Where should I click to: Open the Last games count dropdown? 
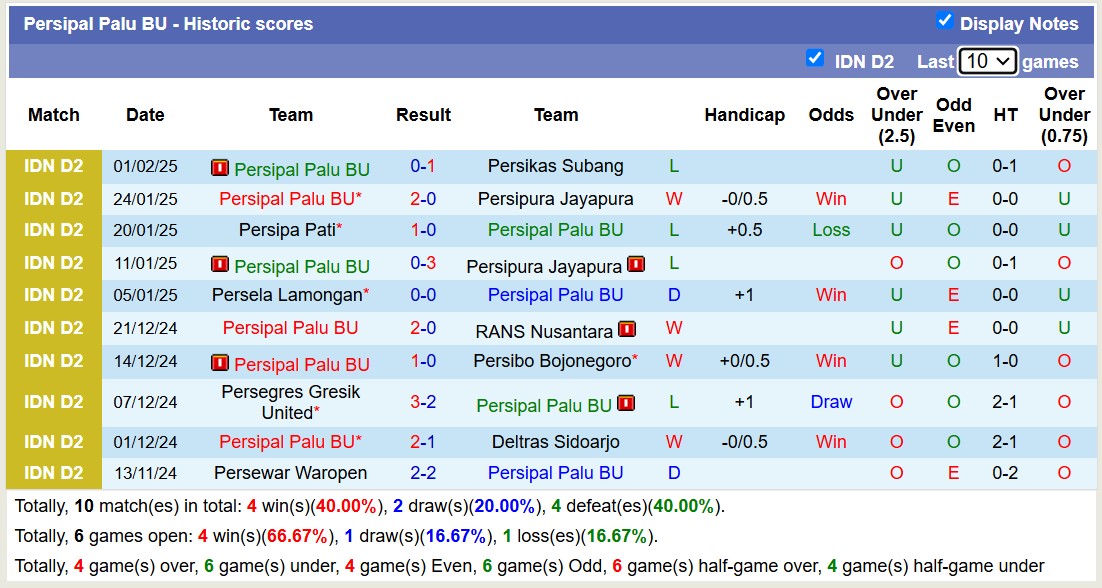[x=987, y=61]
